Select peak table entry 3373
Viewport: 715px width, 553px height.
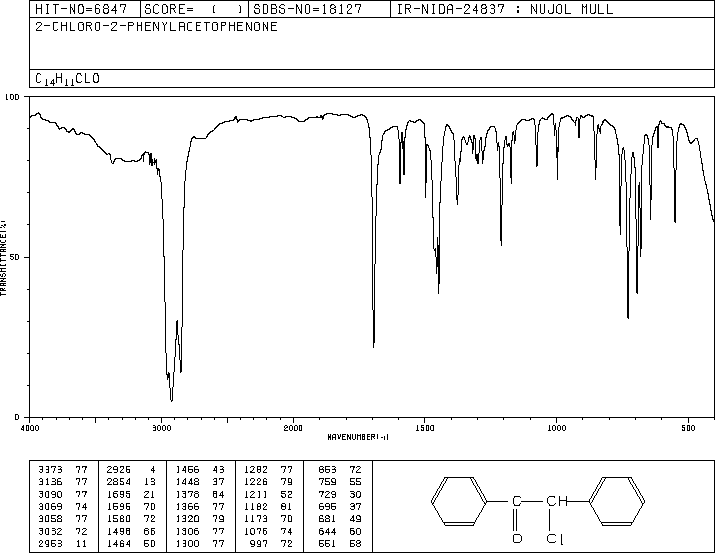[63, 470]
